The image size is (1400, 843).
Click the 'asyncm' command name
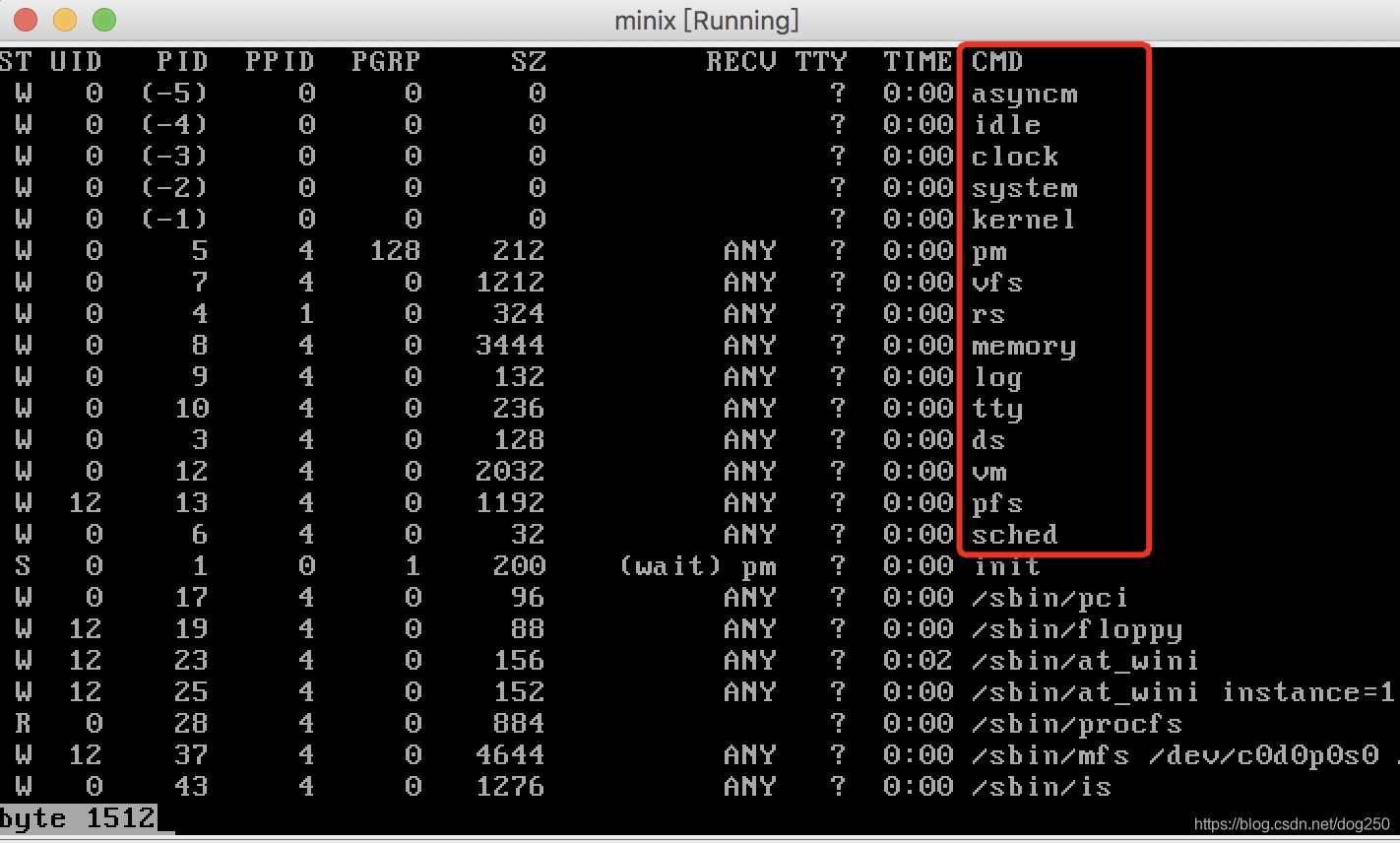point(1025,95)
